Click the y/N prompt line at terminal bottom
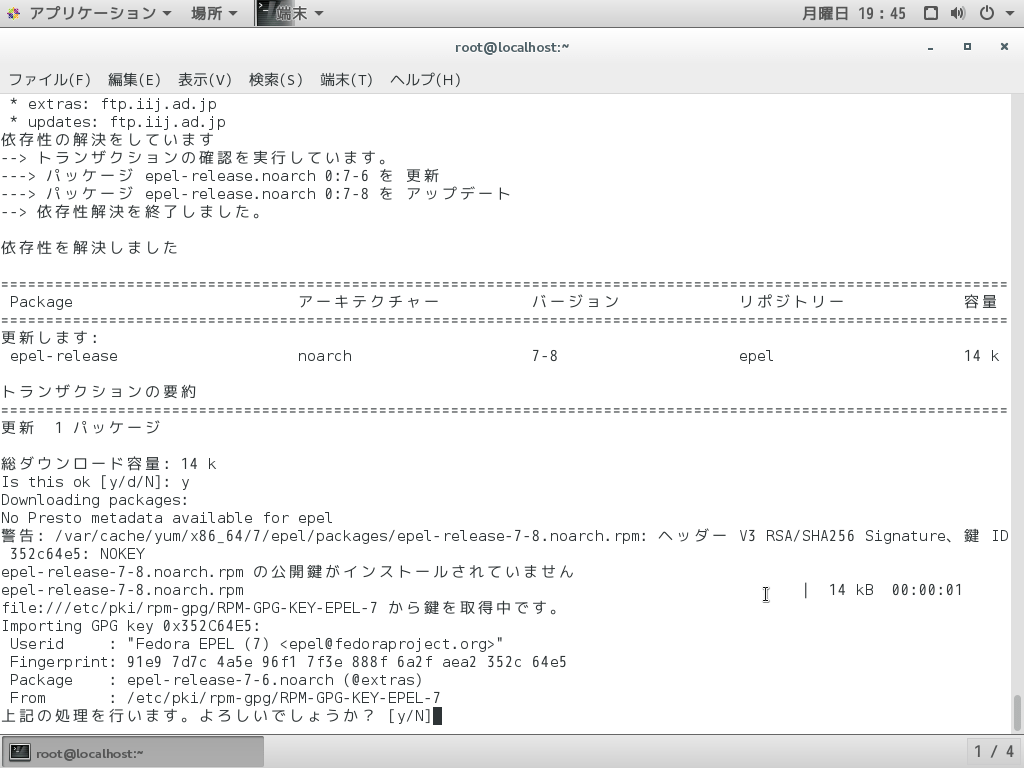 click(221, 716)
